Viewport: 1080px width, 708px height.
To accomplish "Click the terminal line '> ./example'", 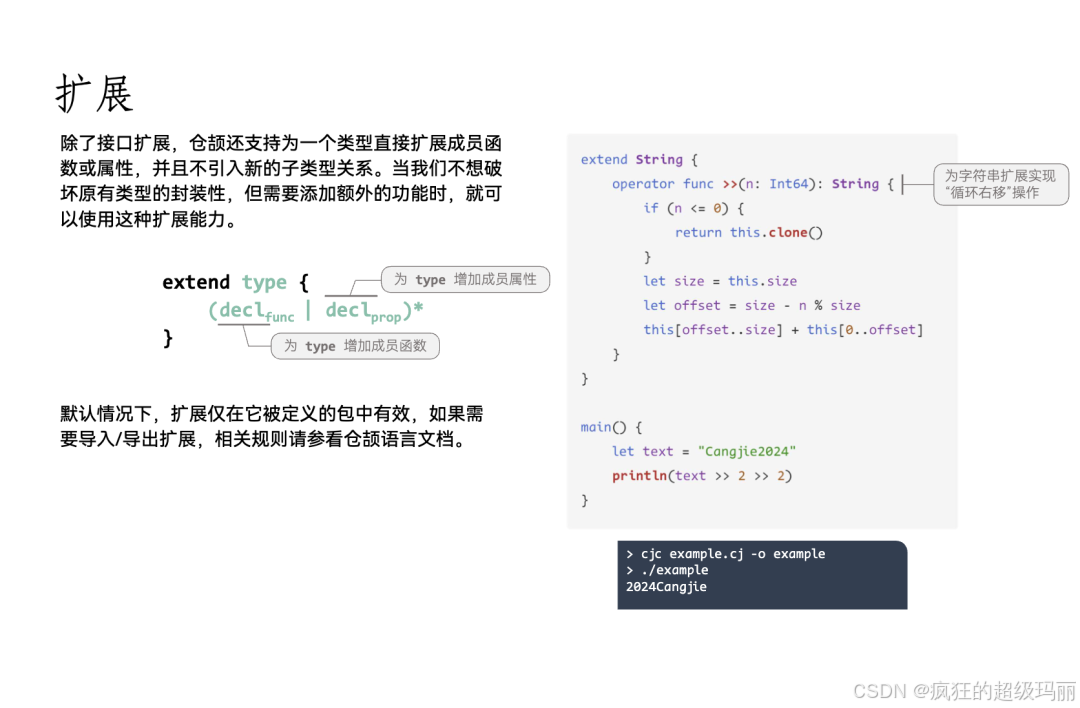I will tap(667, 570).
